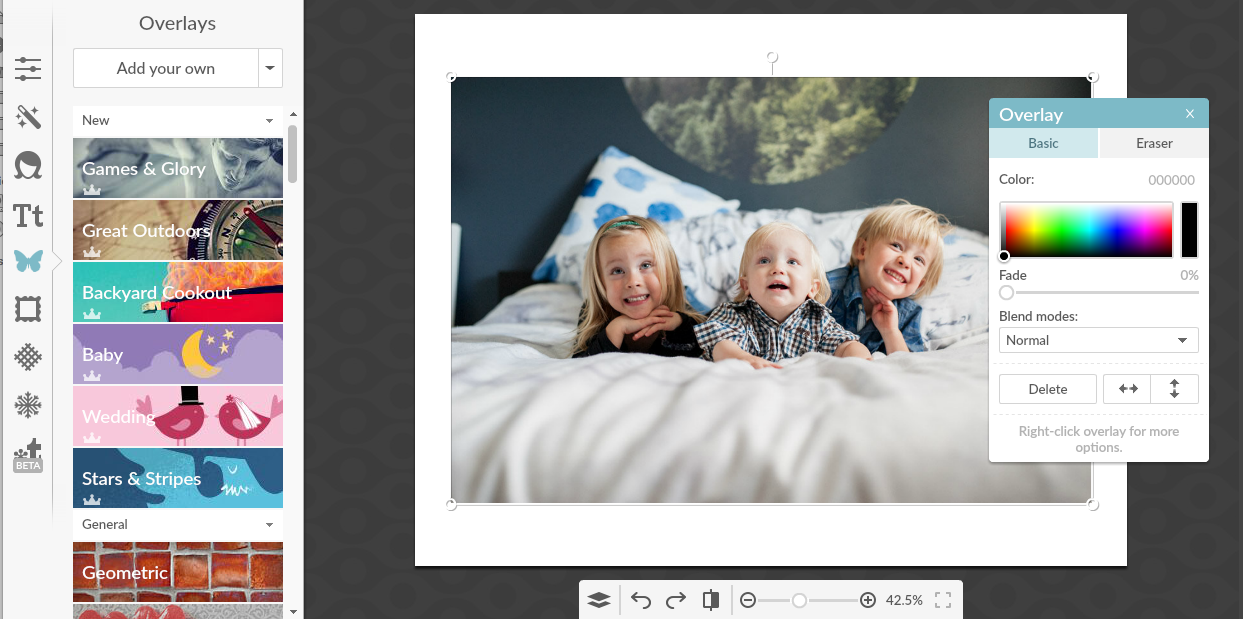Screen dimensions: 1243x619
Task: Undo the last action
Action: pyautogui.click(x=642, y=600)
